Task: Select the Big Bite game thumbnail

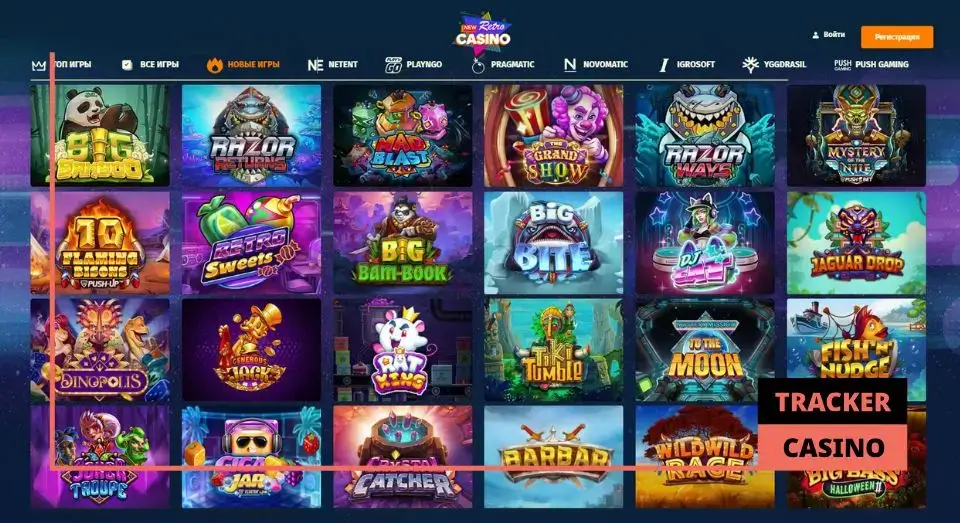Action: click(553, 243)
